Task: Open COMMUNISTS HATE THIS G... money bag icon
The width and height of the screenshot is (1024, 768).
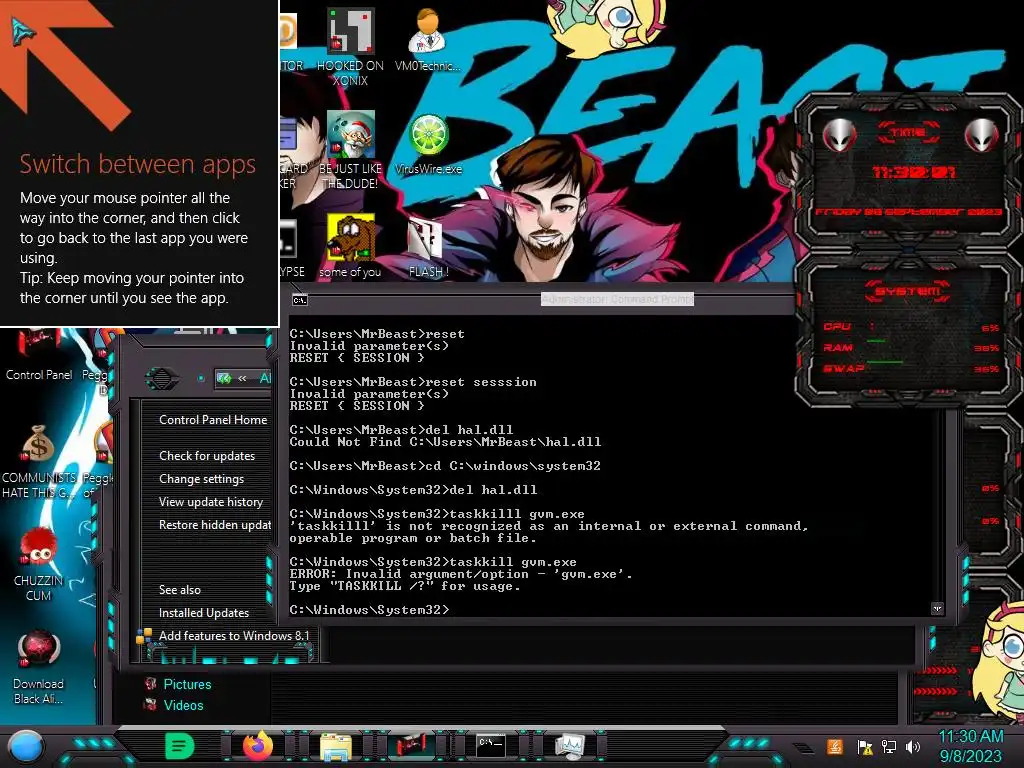Action: pos(39,462)
